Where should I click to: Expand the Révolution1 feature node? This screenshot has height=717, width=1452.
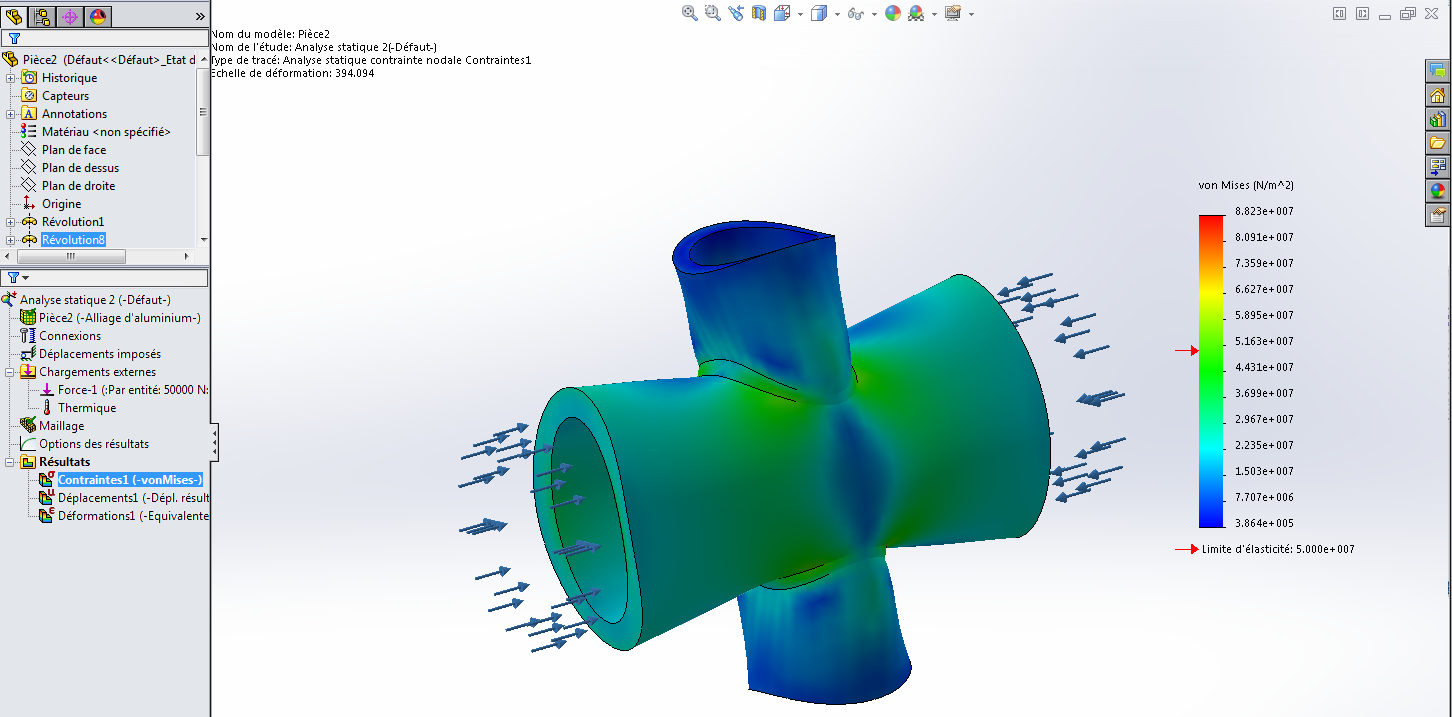[x=11, y=222]
